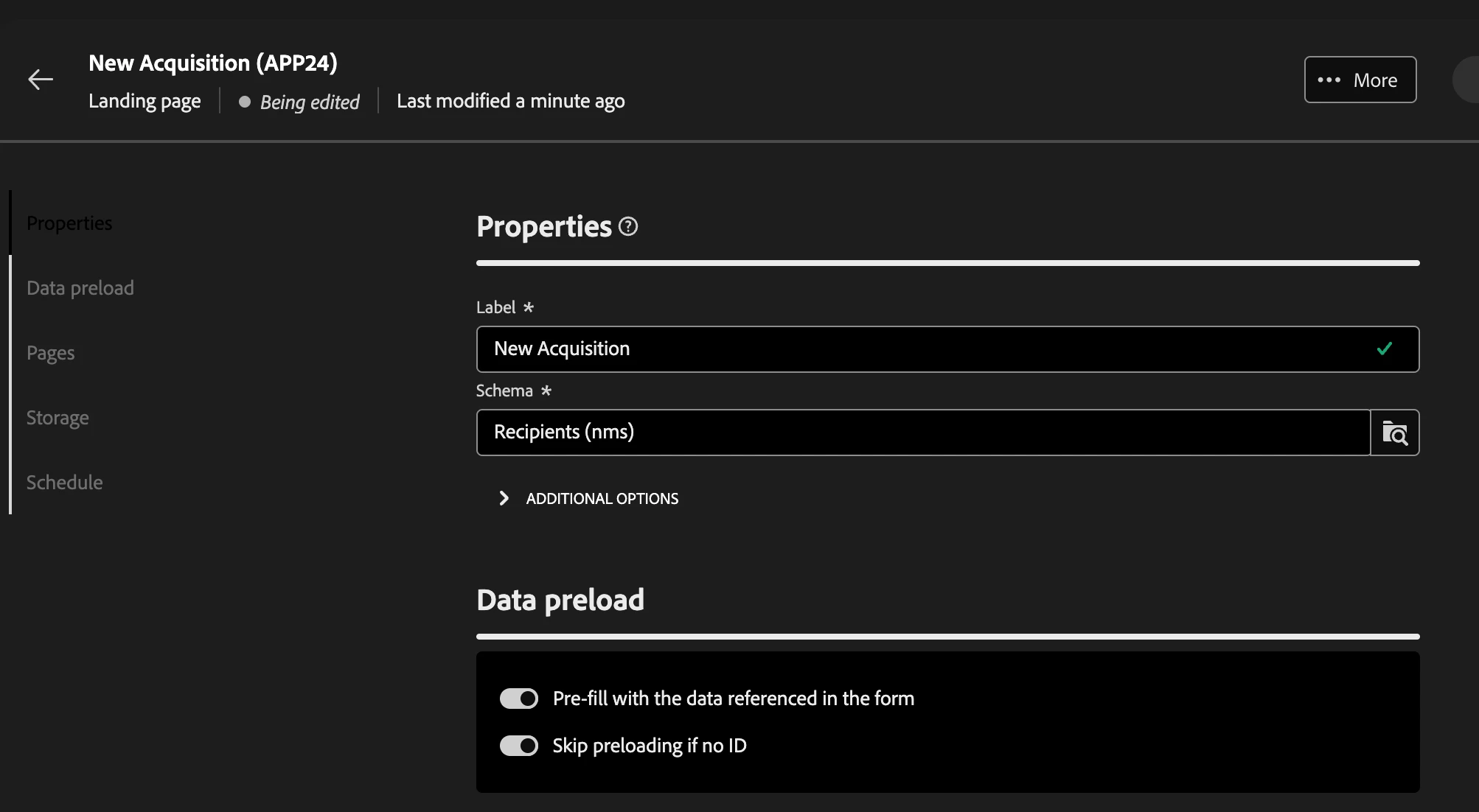Screen dimensions: 1479x812
Task: Expand the chevron beside Additional Options
Action: 504,498
